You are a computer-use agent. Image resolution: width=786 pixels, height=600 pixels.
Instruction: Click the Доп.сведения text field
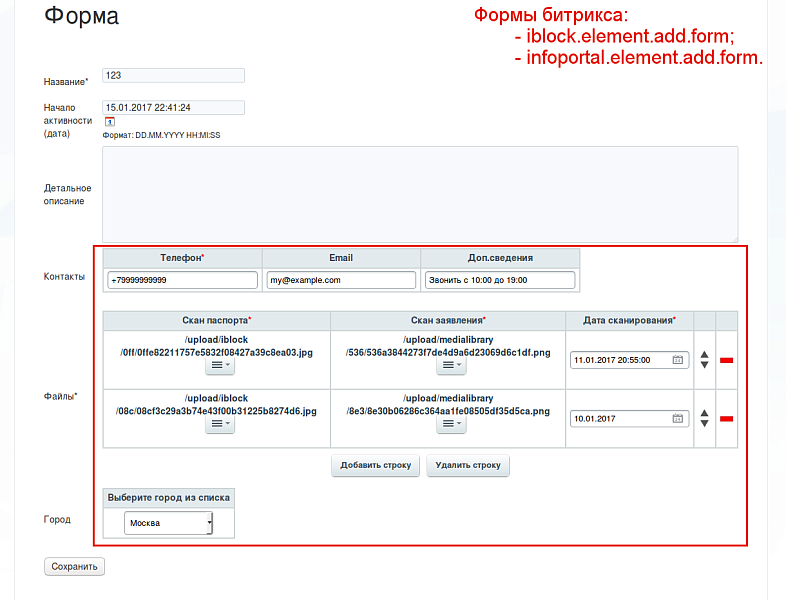coord(499,281)
